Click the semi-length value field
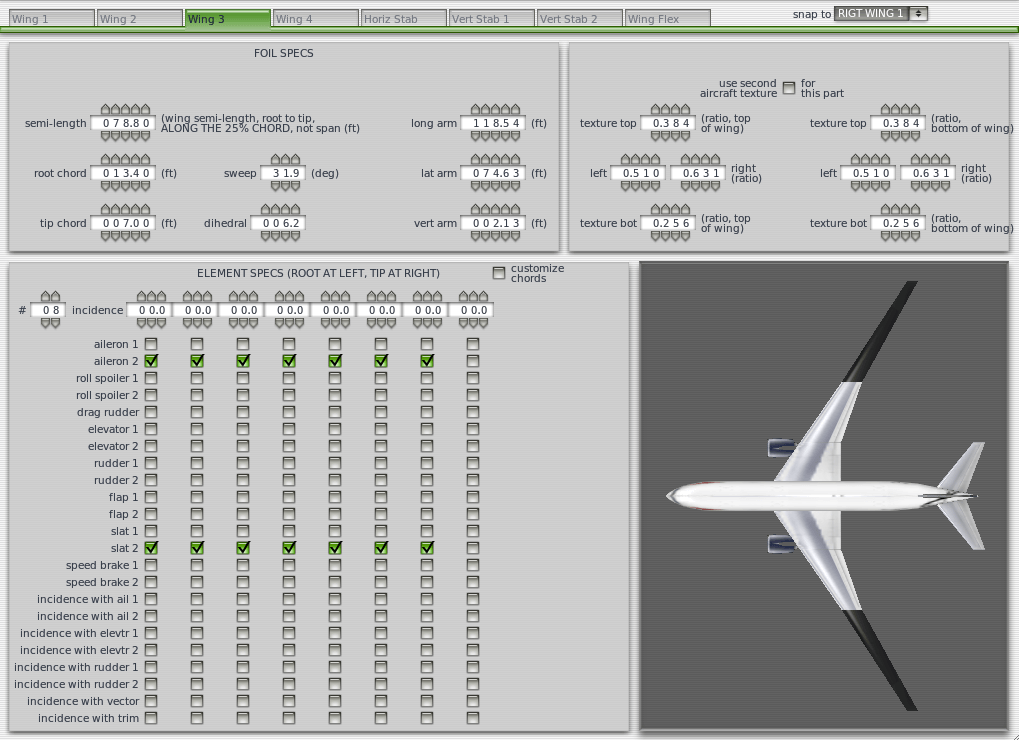This screenshot has width=1019, height=740. pyautogui.click(x=123, y=123)
